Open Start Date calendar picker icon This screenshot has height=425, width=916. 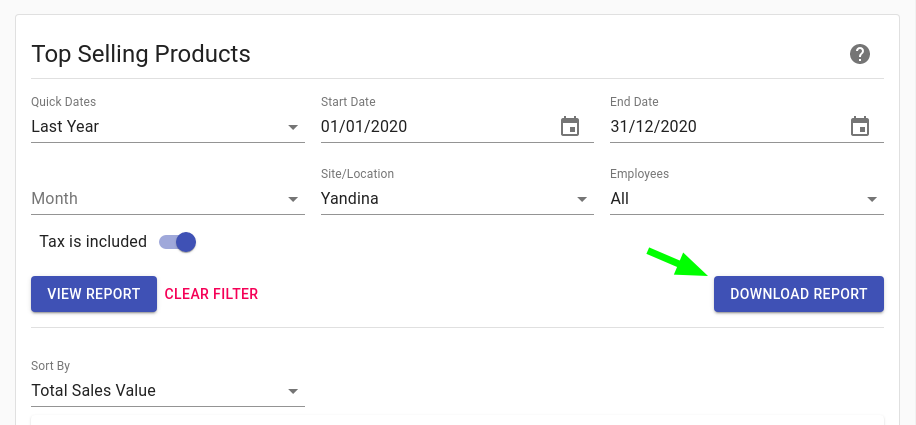[x=570, y=126]
